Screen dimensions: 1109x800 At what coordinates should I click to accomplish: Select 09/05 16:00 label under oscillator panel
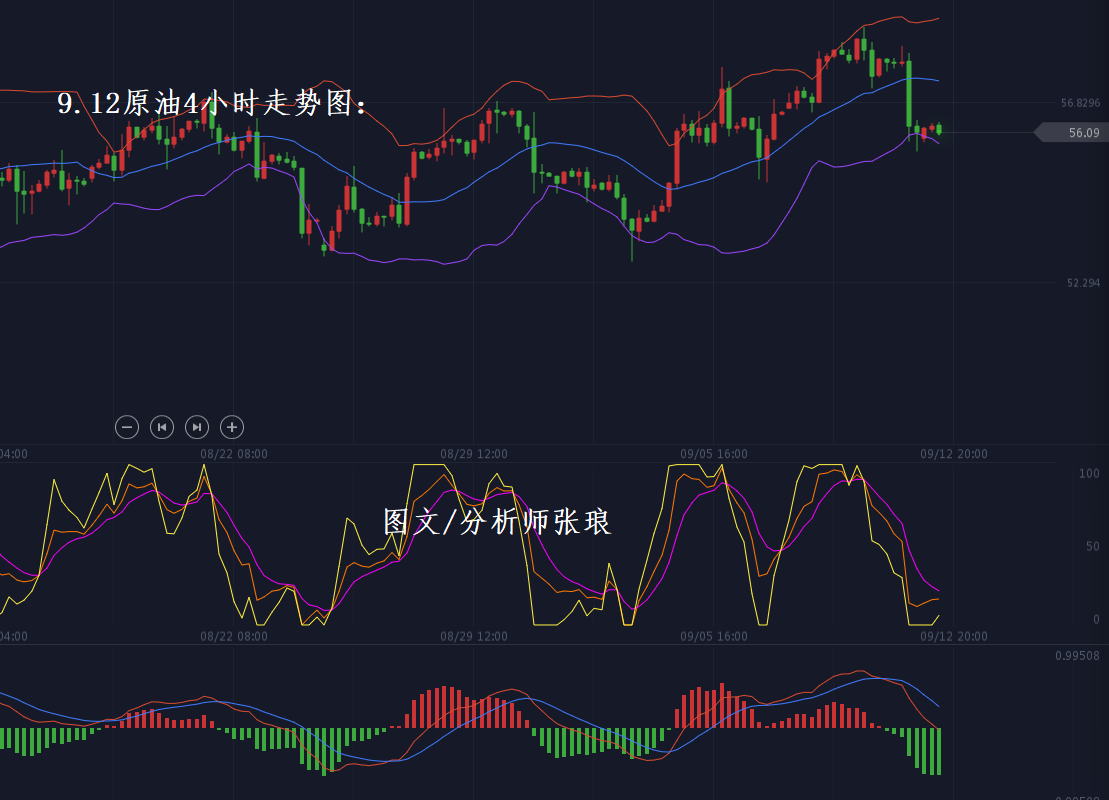pyautogui.click(x=714, y=636)
